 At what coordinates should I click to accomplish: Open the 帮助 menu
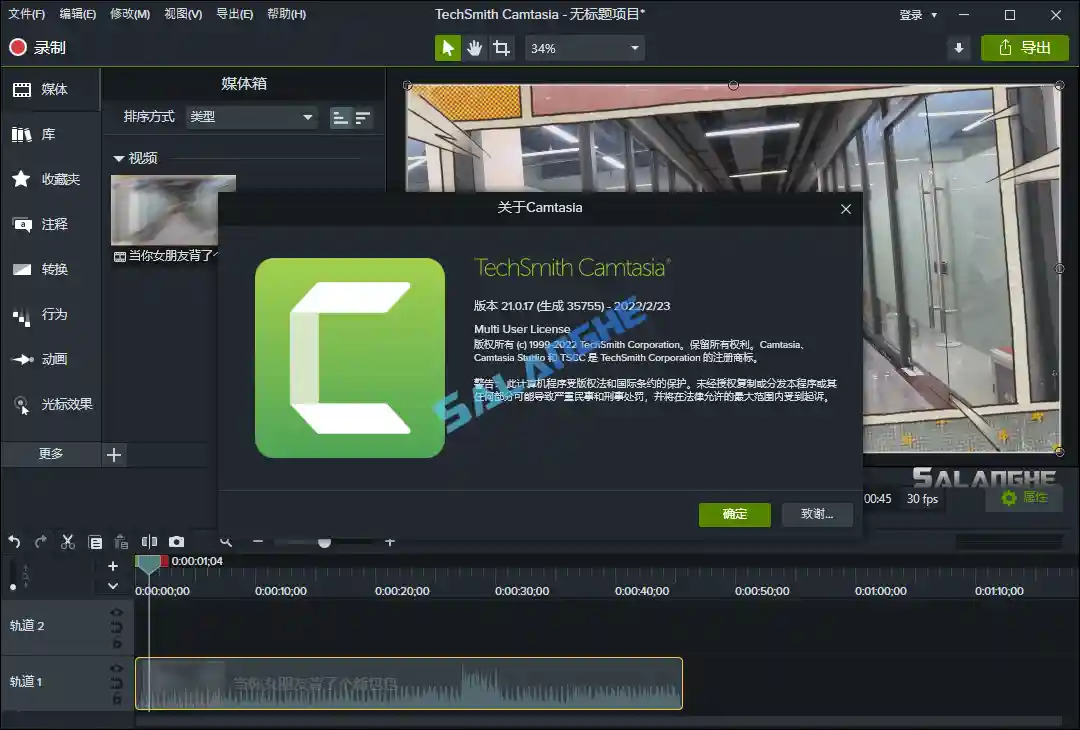pyautogui.click(x=283, y=14)
